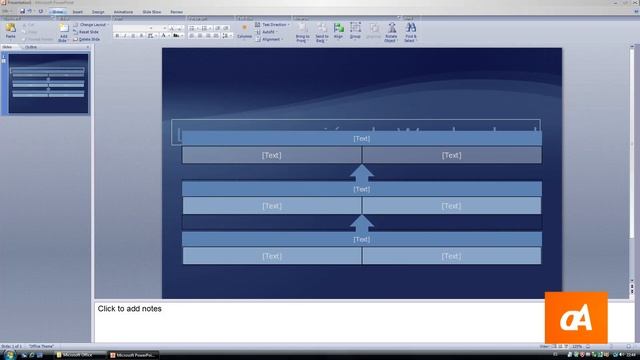Toggle Center text alignment
The height and width of the screenshot is (360, 640).
tap(200, 36)
